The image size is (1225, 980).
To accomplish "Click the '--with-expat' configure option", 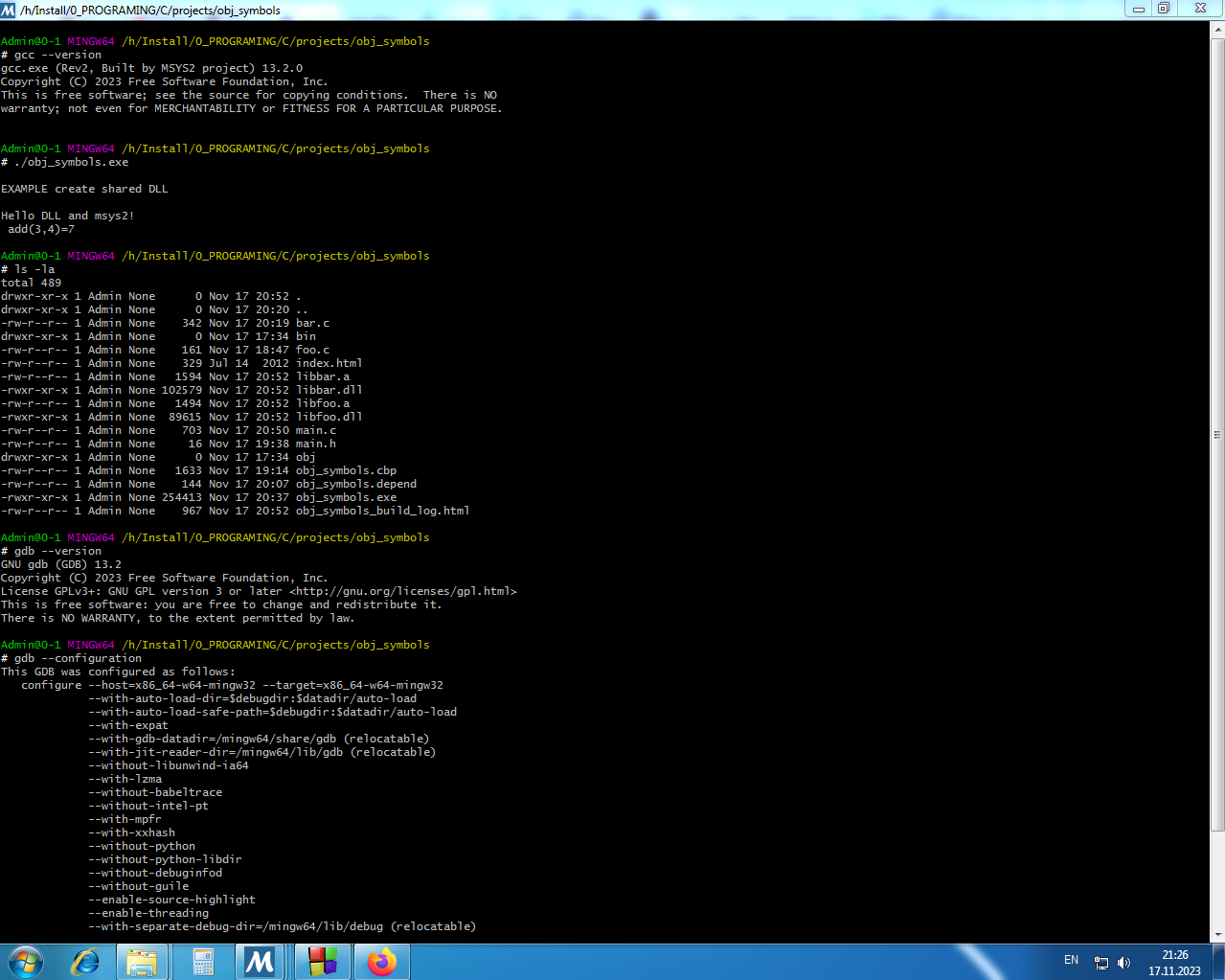I will pos(128,725).
